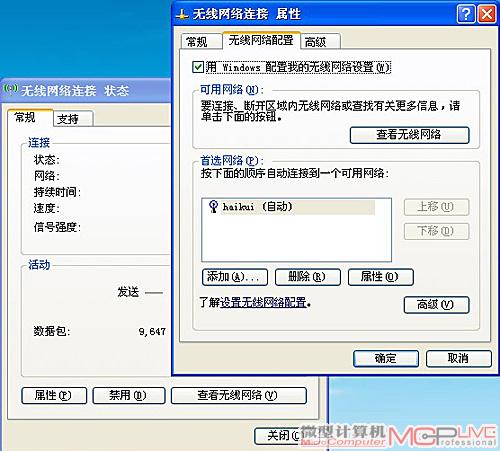The width and height of the screenshot is (500, 451).
Task: Click 属性(P) button in status window
Action: pyautogui.click(x=54, y=395)
